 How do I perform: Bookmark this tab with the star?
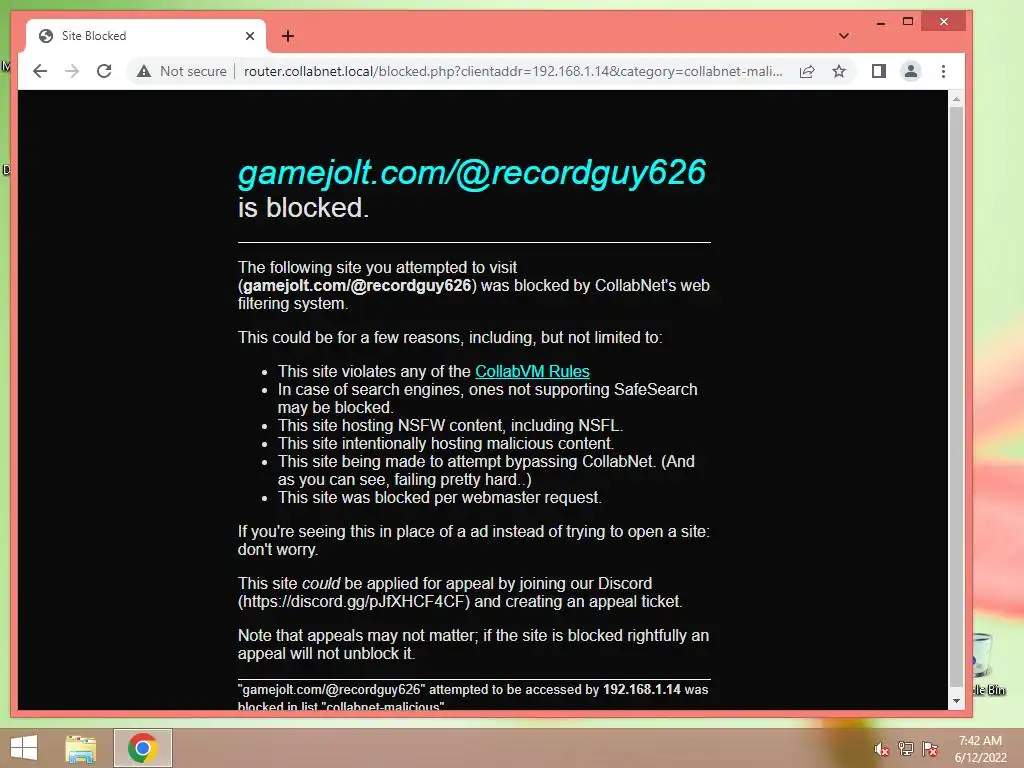click(x=839, y=71)
